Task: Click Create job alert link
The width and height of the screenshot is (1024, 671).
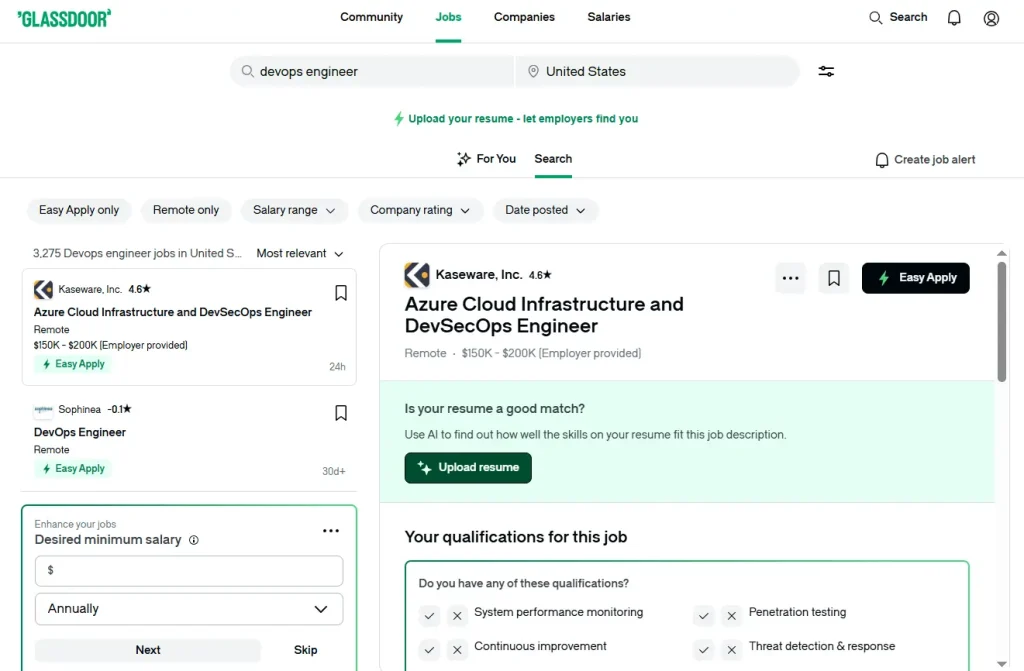Action: (925, 160)
